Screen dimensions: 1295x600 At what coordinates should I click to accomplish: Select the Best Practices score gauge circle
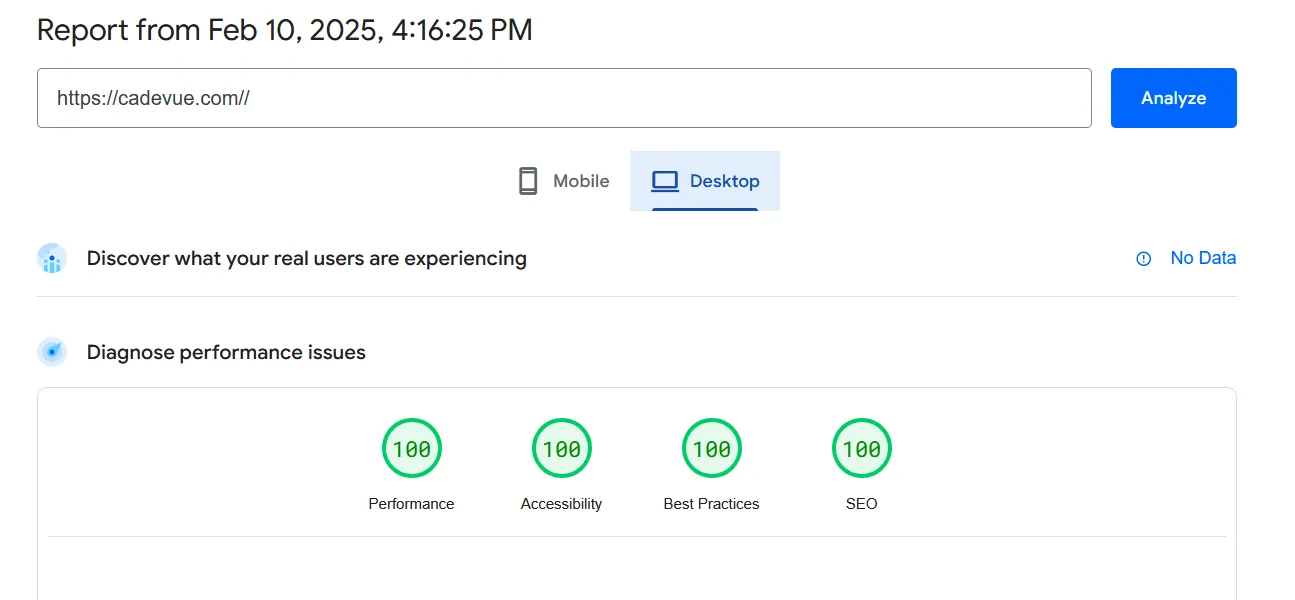711,448
